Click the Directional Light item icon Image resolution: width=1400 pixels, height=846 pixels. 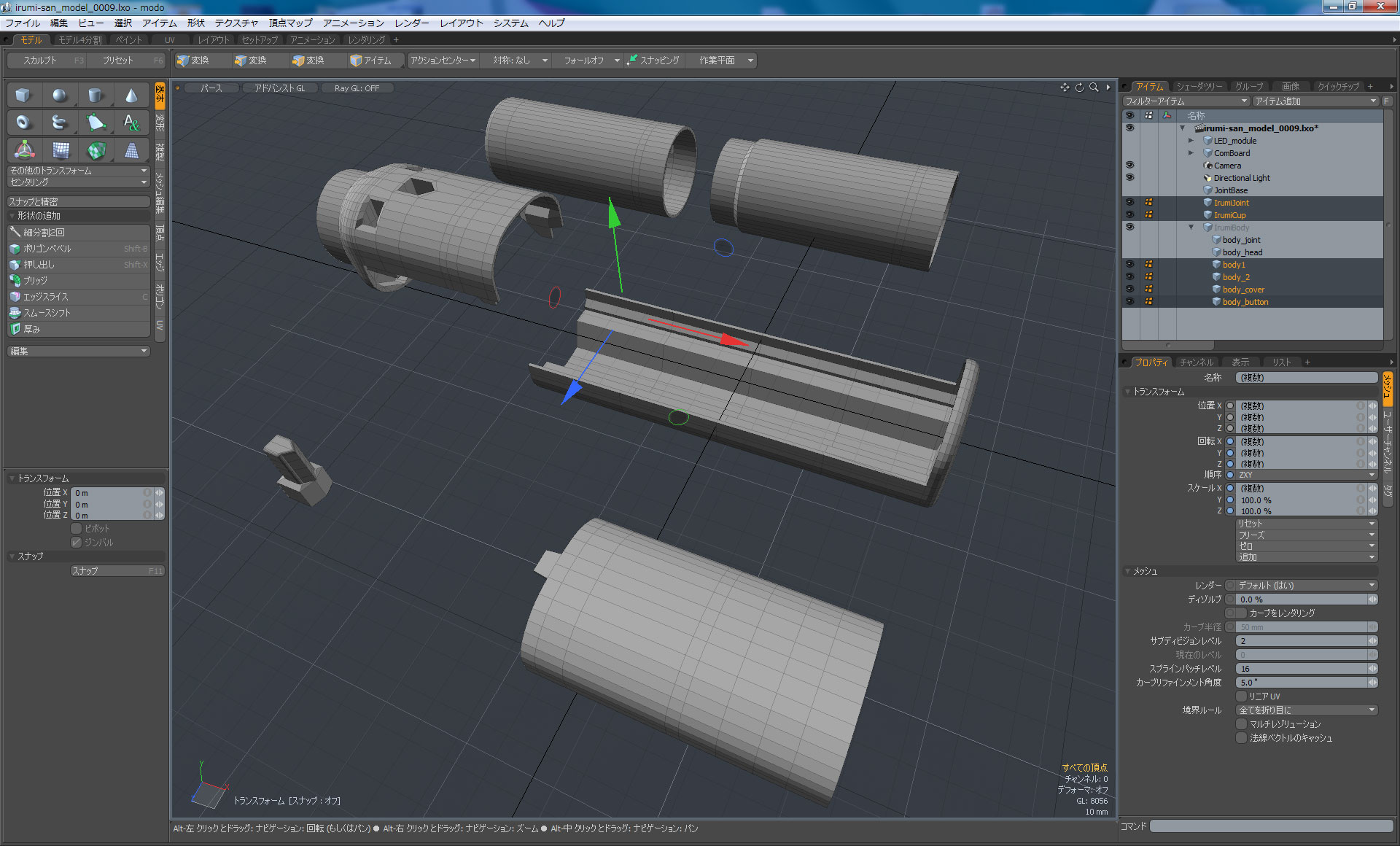pyautogui.click(x=1207, y=178)
